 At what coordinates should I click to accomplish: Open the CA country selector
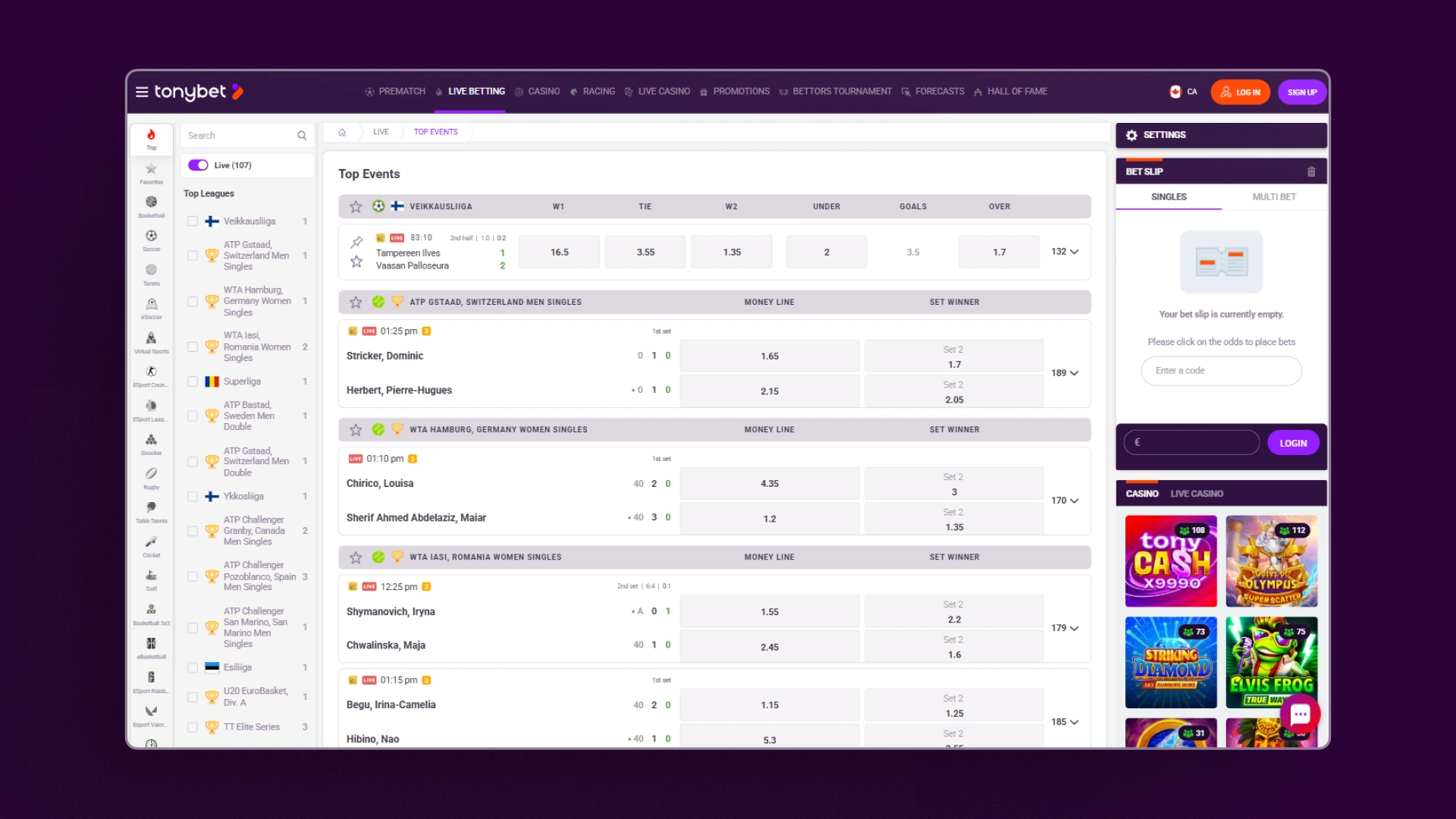(x=1184, y=92)
